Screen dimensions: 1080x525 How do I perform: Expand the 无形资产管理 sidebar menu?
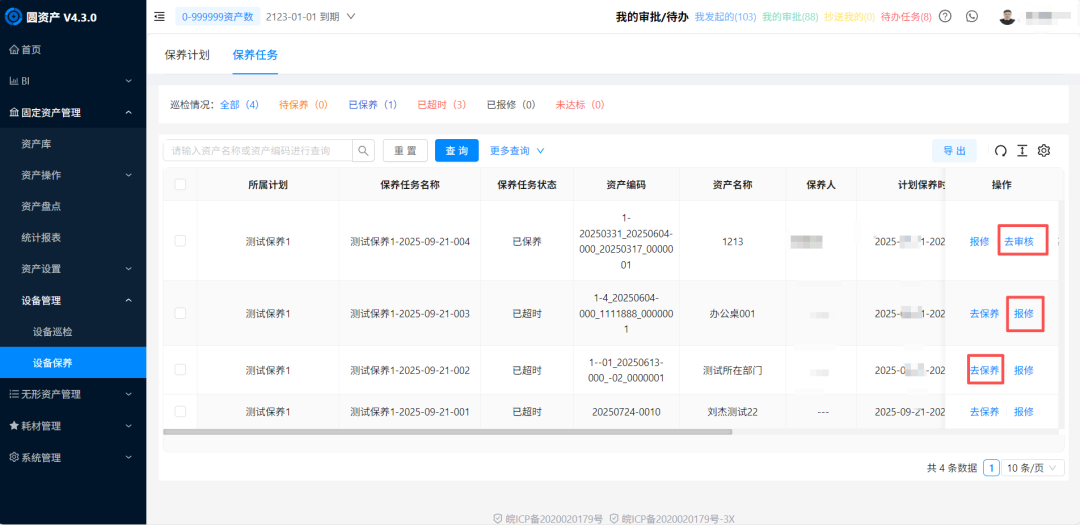pyautogui.click(x=72, y=394)
